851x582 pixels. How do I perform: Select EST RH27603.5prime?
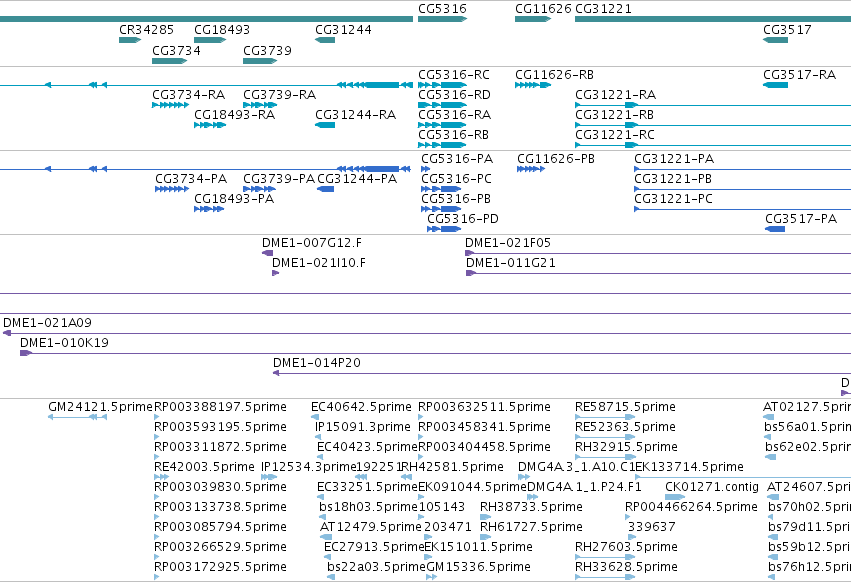(x=605, y=558)
